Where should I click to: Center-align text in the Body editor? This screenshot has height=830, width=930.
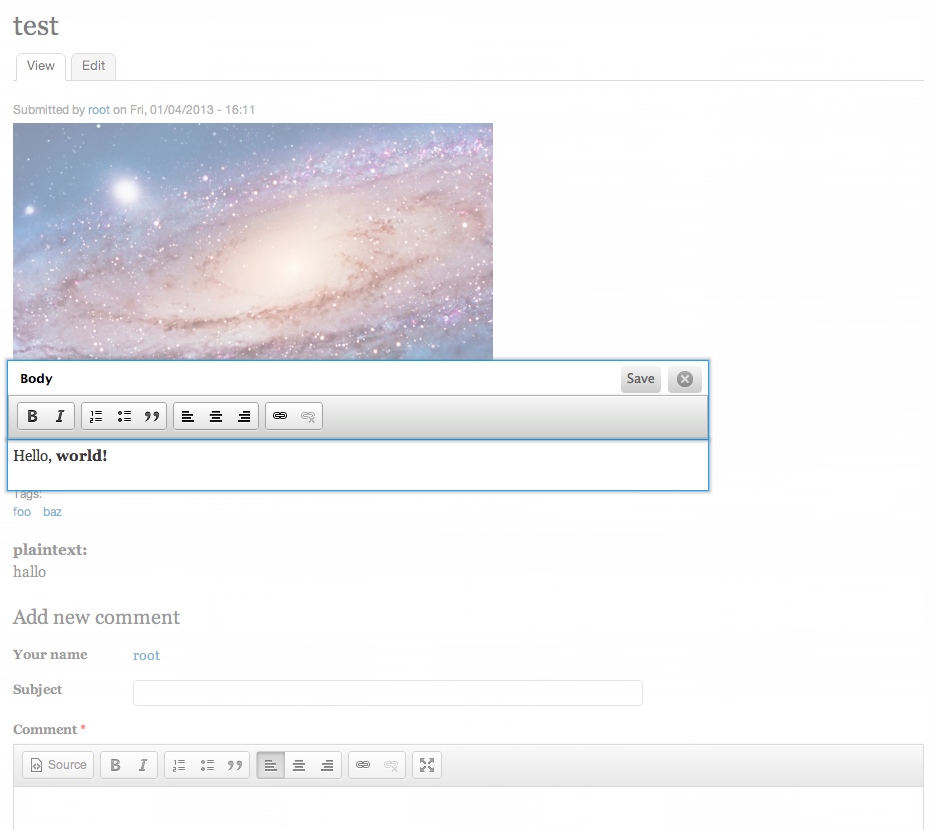pos(216,415)
